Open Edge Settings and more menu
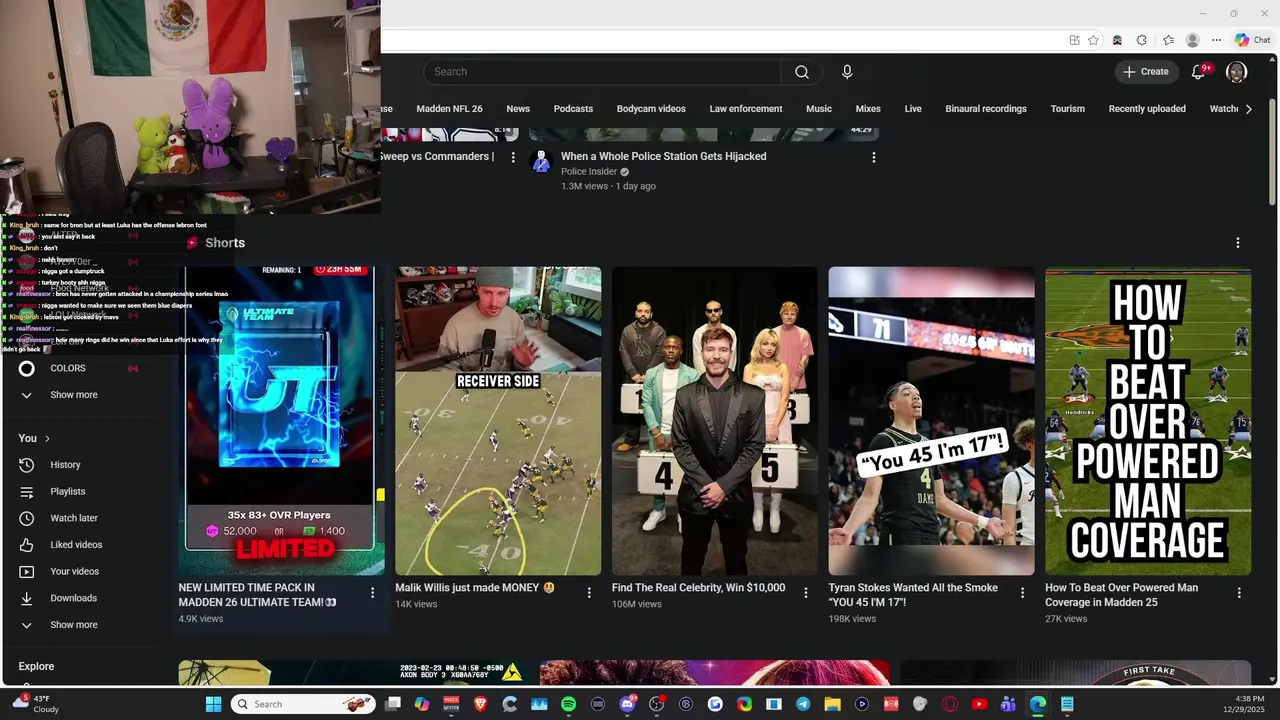The width and height of the screenshot is (1280, 720). pyautogui.click(x=1216, y=40)
